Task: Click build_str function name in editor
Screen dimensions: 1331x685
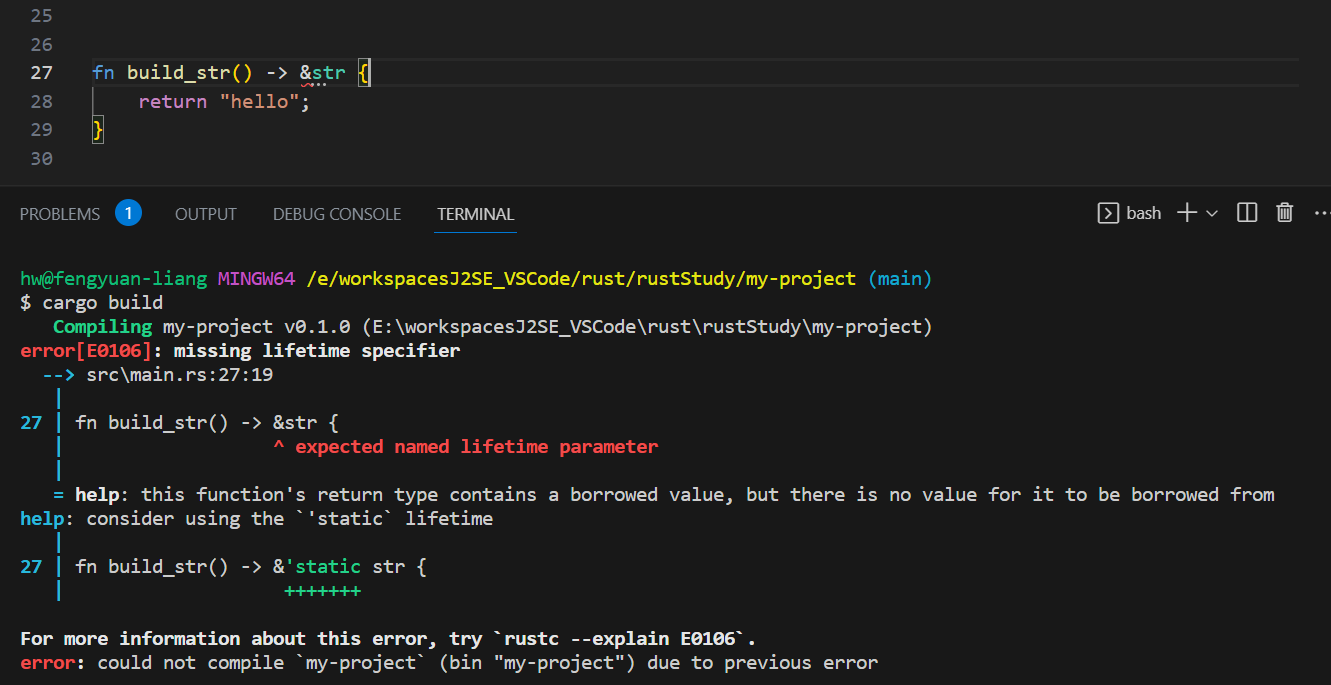Action: pyautogui.click(x=179, y=73)
